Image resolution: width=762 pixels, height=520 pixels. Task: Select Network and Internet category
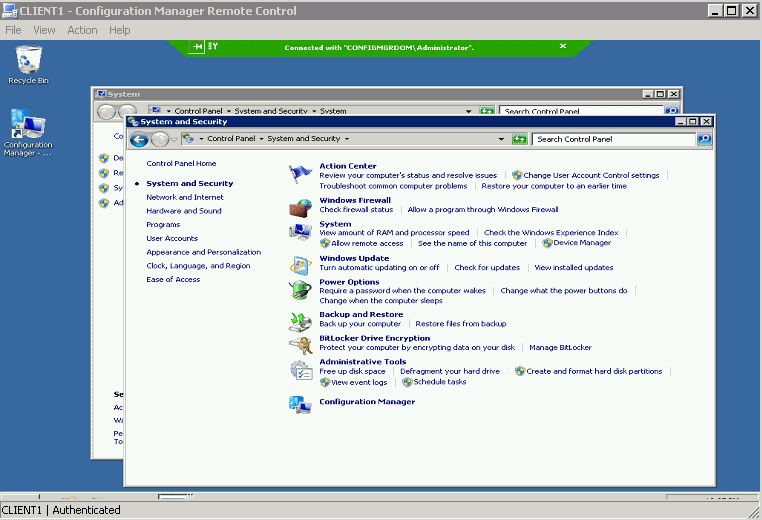[x=185, y=197]
